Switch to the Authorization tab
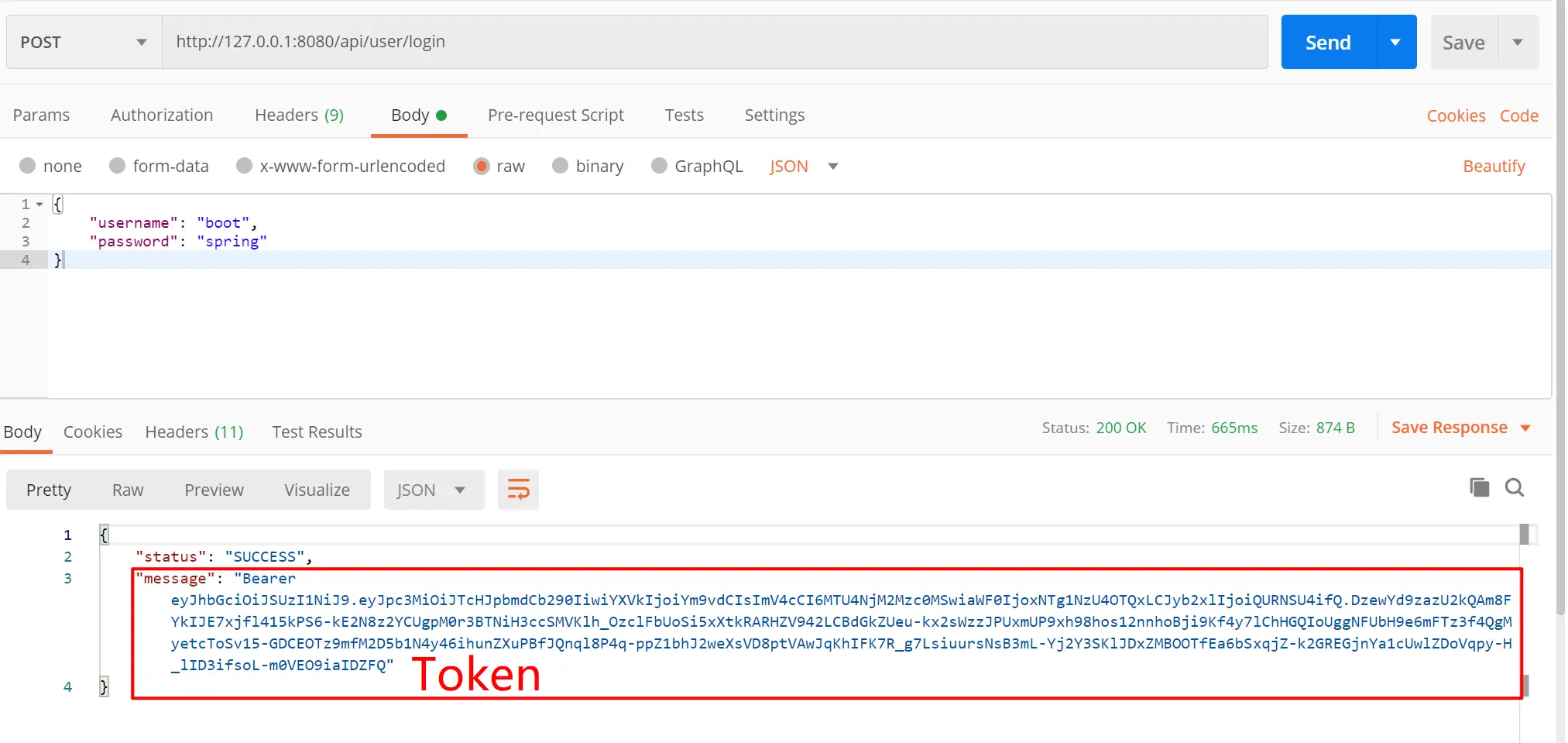 click(x=162, y=115)
